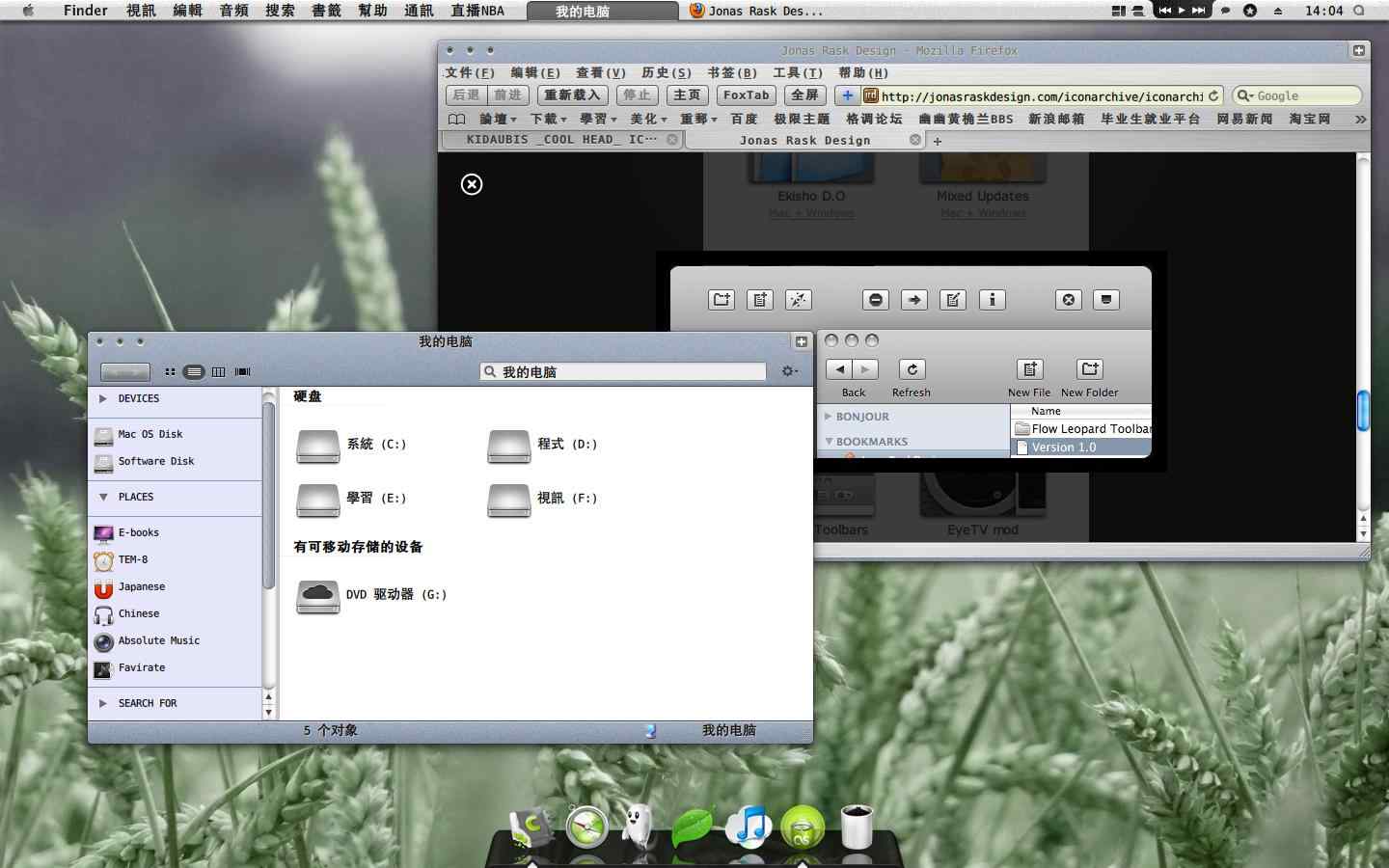Click the 全屏 fullscreen button

[804, 95]
